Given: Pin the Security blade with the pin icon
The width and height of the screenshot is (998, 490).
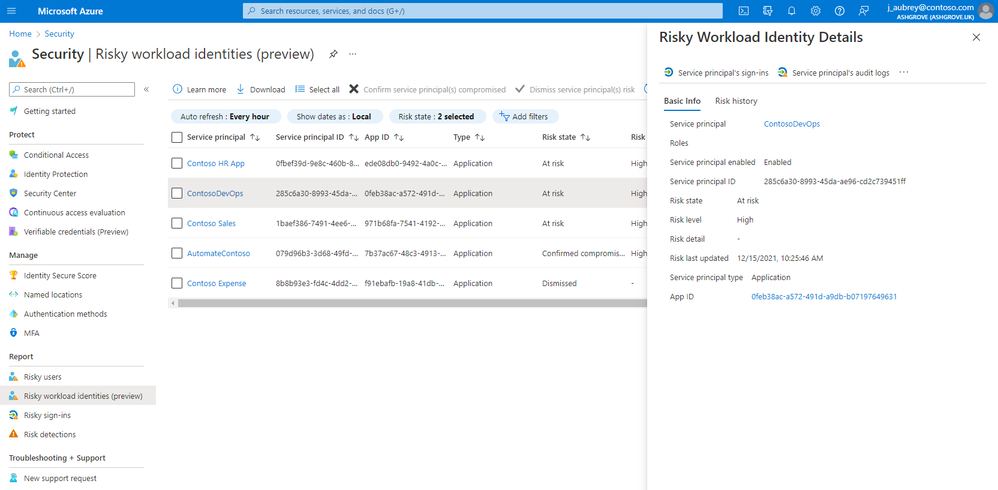Looking at the screenshot, I should tap(333, 54).
